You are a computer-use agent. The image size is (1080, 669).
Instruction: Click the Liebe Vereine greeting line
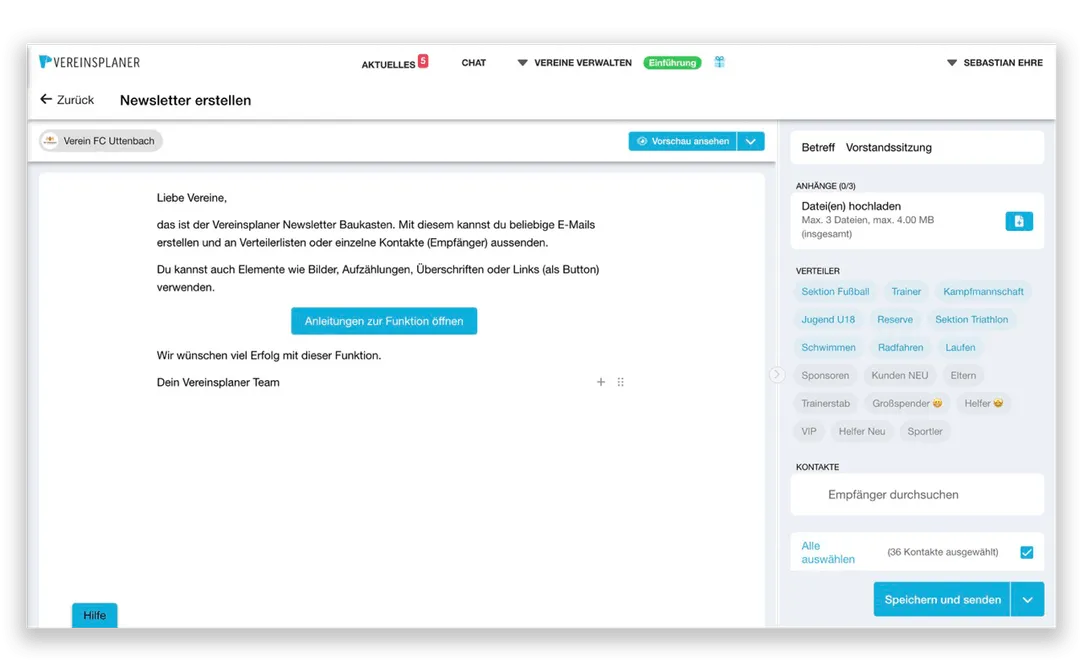click(191, 198)
